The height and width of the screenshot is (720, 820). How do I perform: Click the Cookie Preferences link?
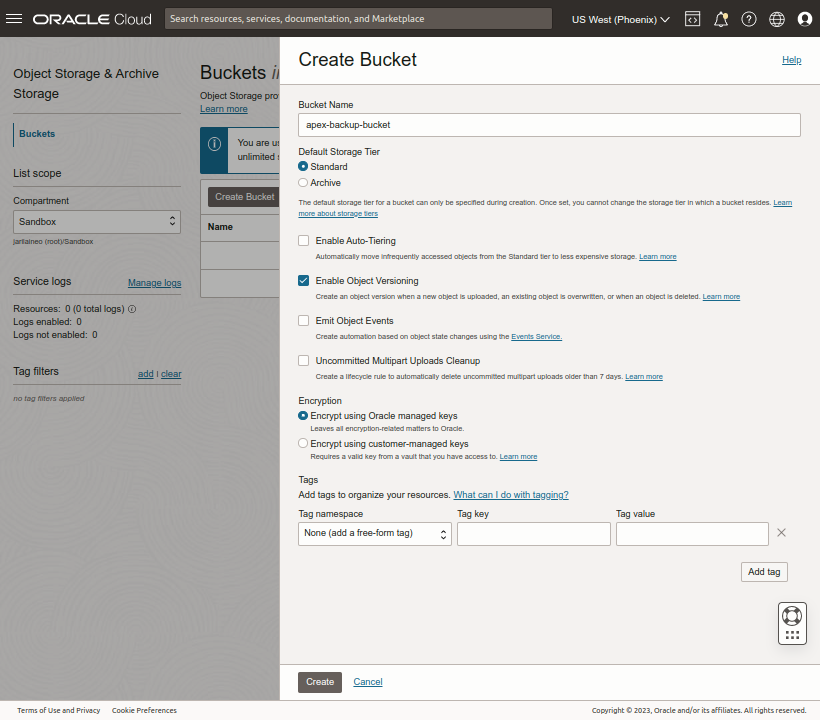coord(144,710)
